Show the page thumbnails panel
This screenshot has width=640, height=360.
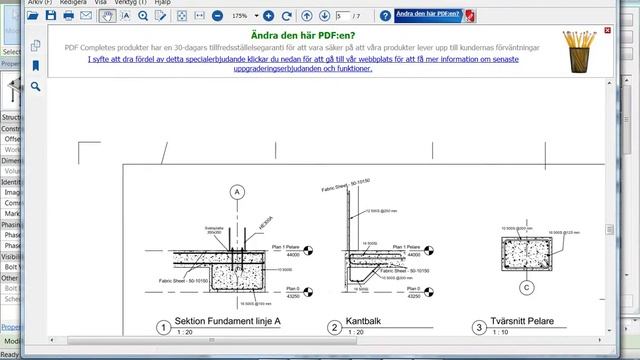click(36, 45)
